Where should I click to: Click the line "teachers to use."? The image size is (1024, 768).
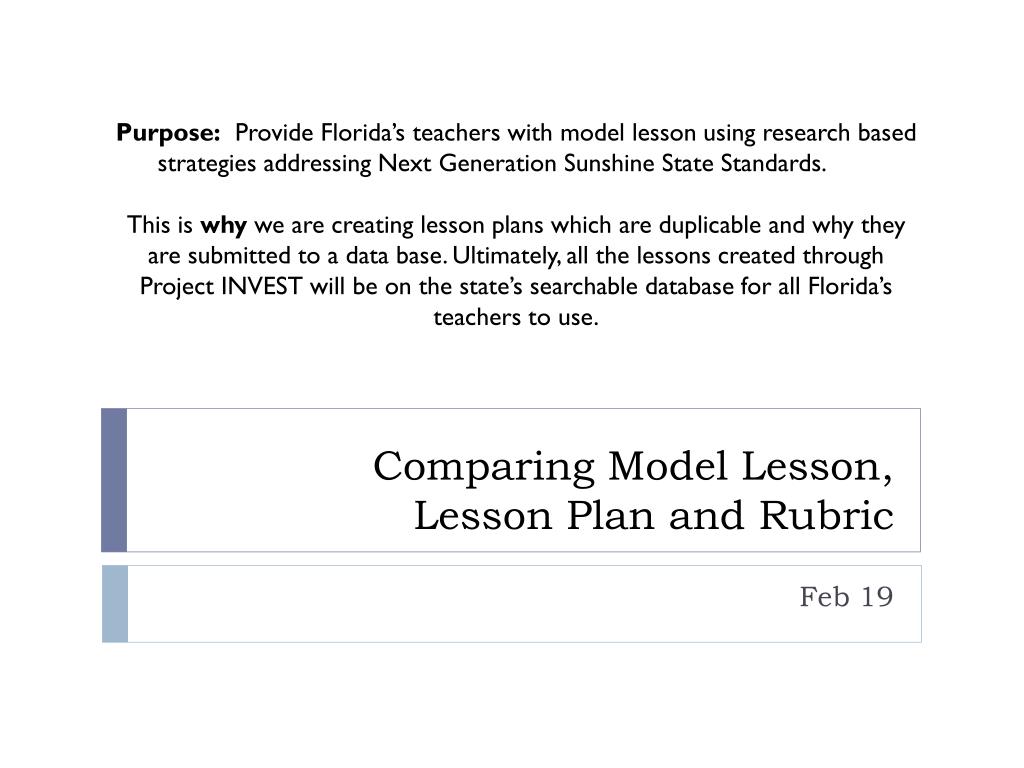click(x=516, y=318)
